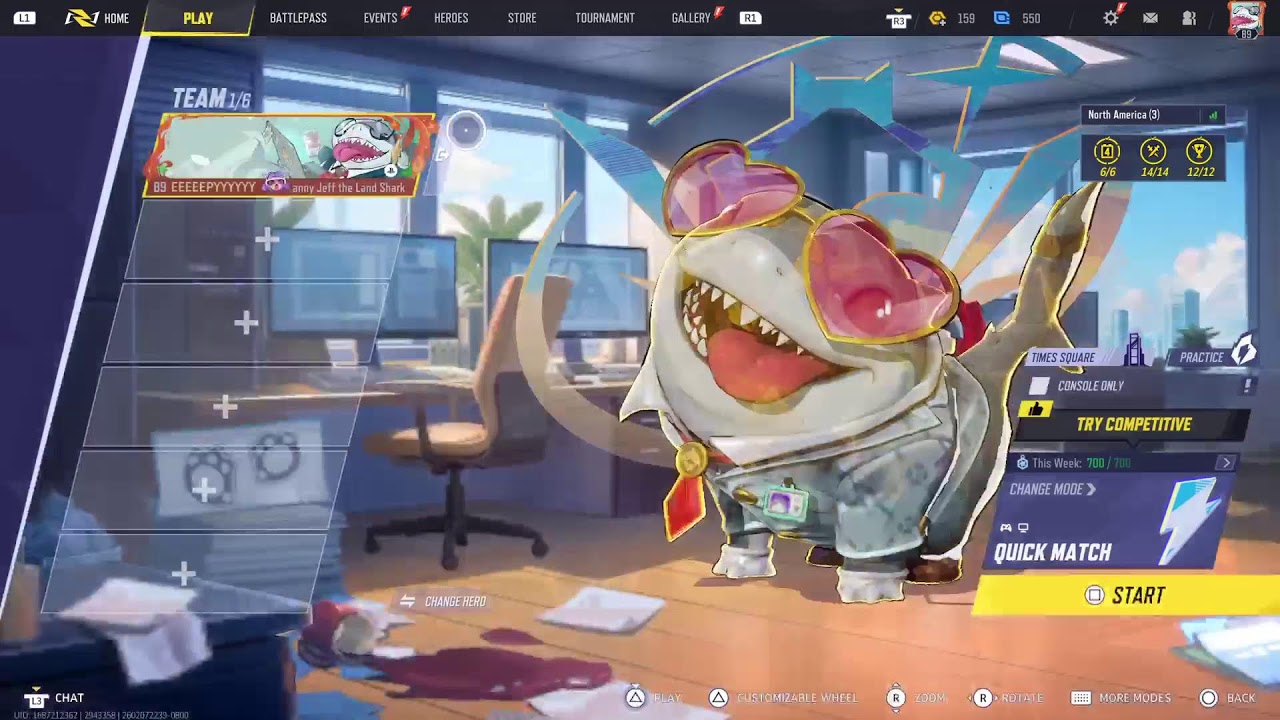Open daily missions icon showing 6/6
The height and width of the screenshot is (720, 1280).
(x=1107, y=151)
